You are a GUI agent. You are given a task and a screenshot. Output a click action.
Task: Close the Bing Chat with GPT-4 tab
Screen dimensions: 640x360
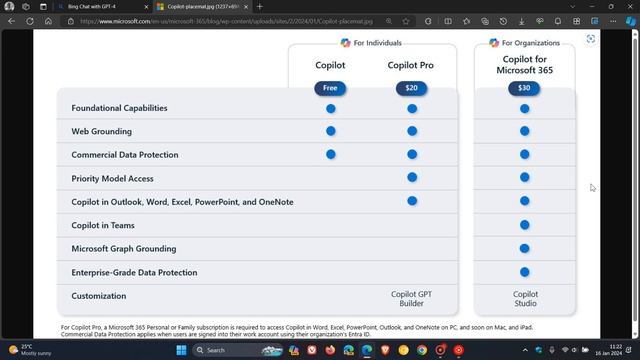[147, 7]
